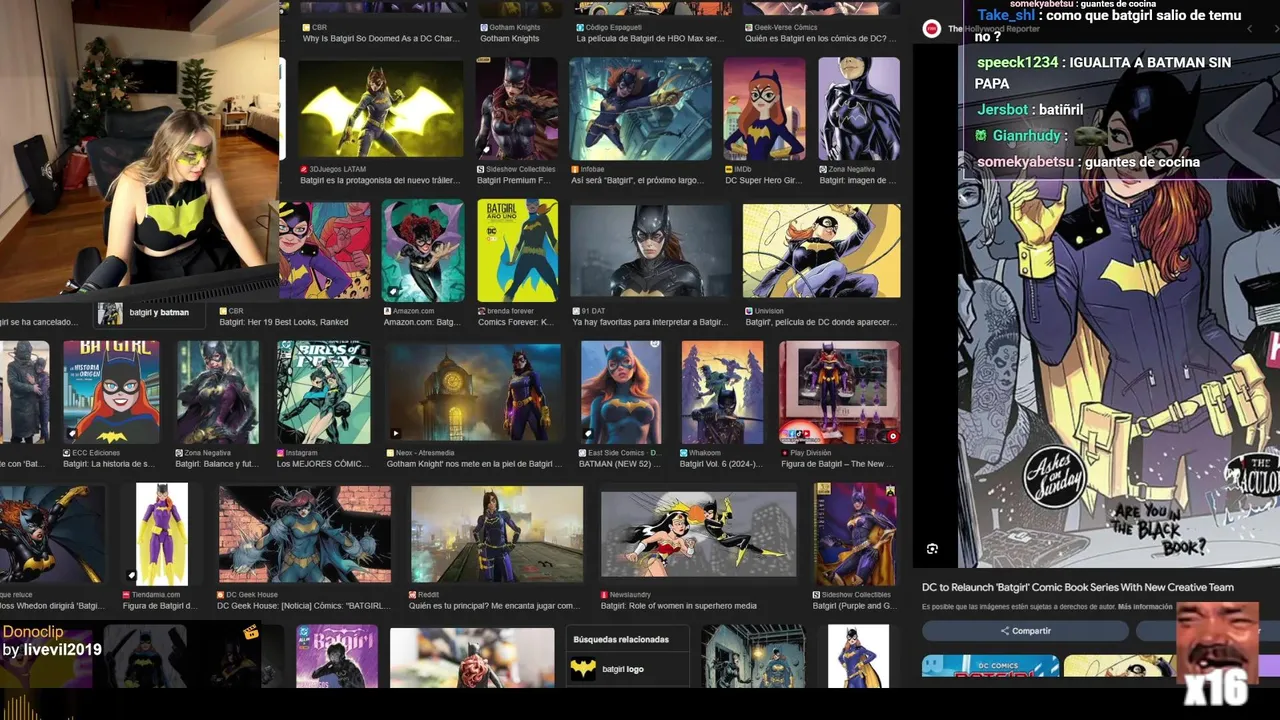Click The Hollywood Reporter source logo icon
Image resolution: width=1280 pixels, height=720 pixels.
click(x=931, y=29)
